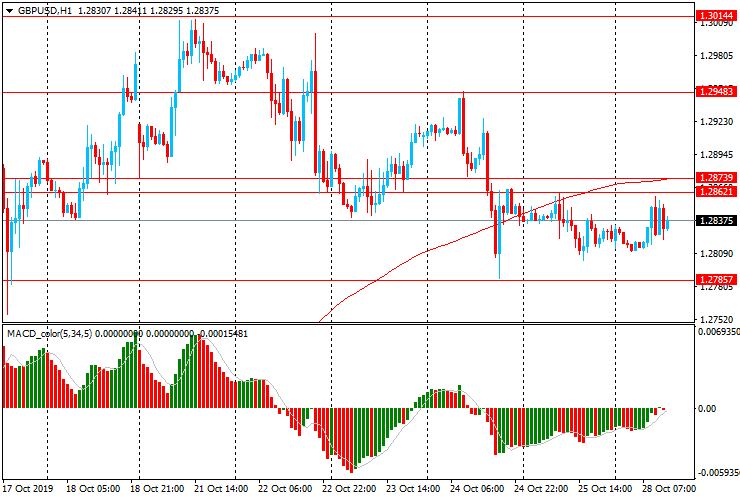This screenshot has height=500, width=740.
Task: Click the 22 Oct 22:00 time axis label
Action: (x=349, y=488)
